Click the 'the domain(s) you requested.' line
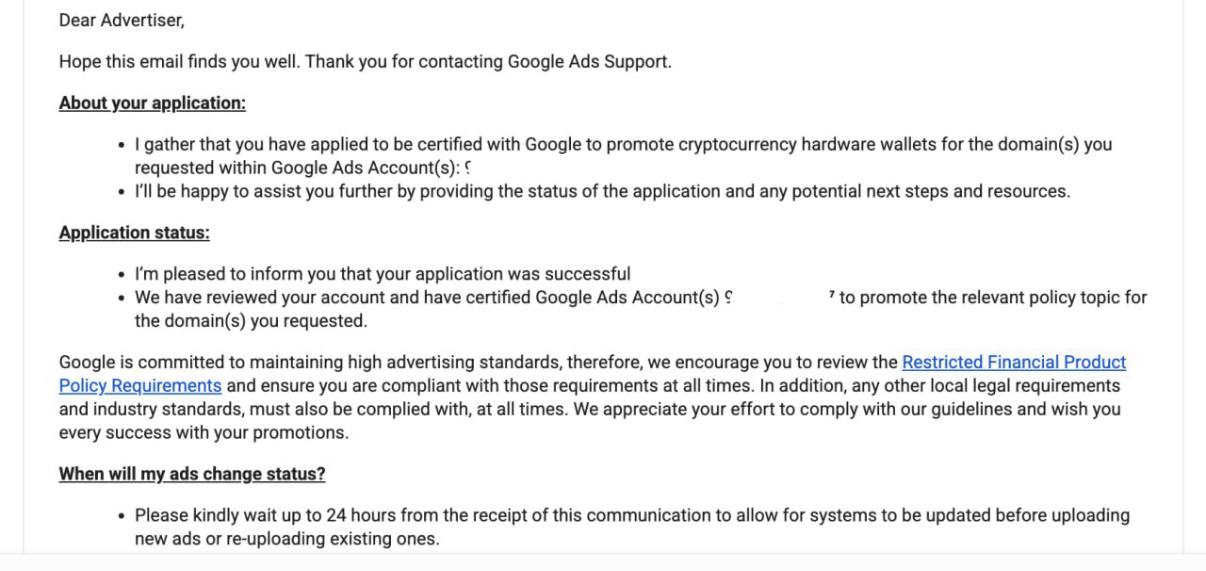 [251, 322]
